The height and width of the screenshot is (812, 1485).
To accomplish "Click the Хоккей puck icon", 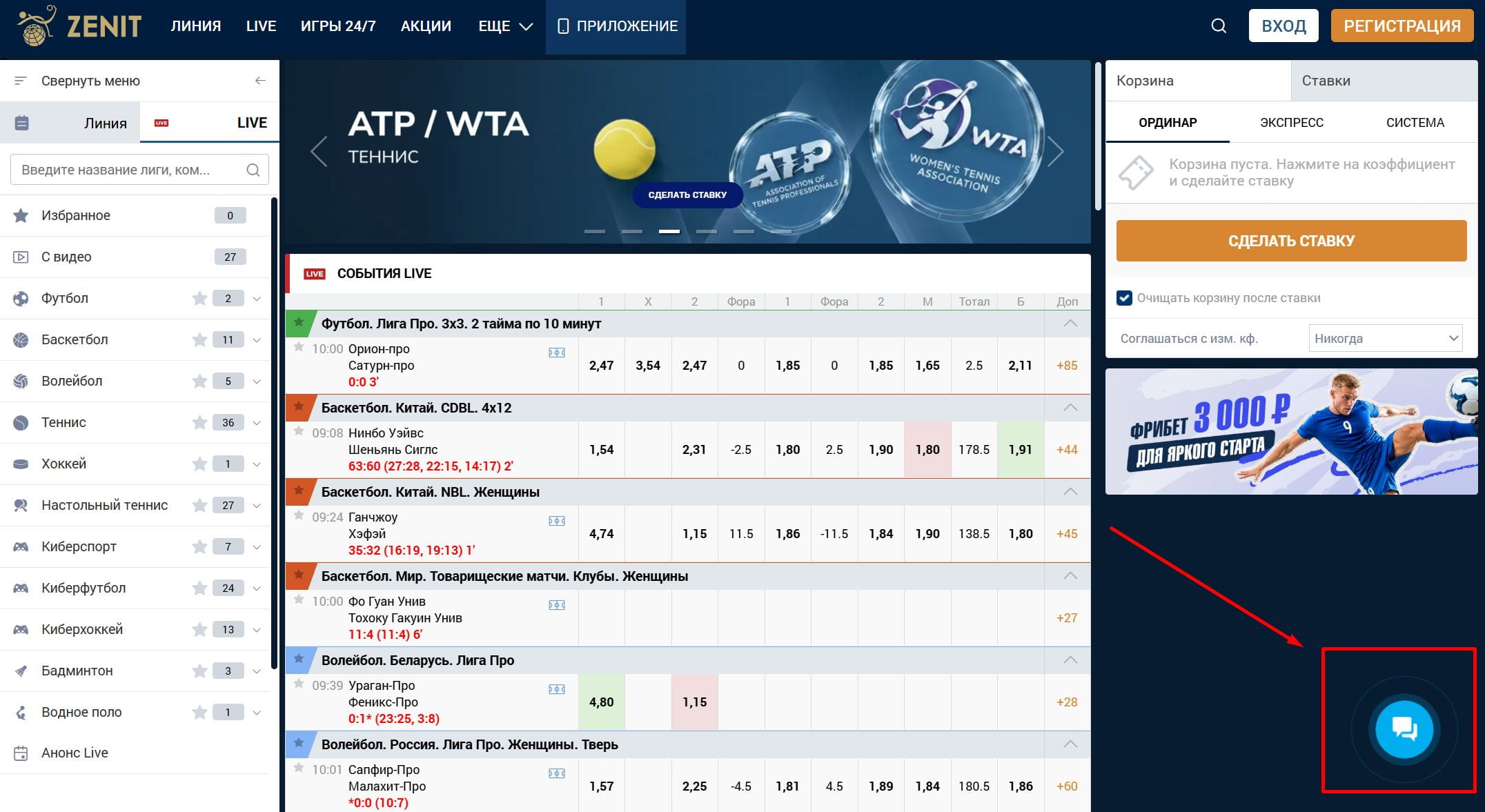I will pyautogui.click(x=21, y=464).
